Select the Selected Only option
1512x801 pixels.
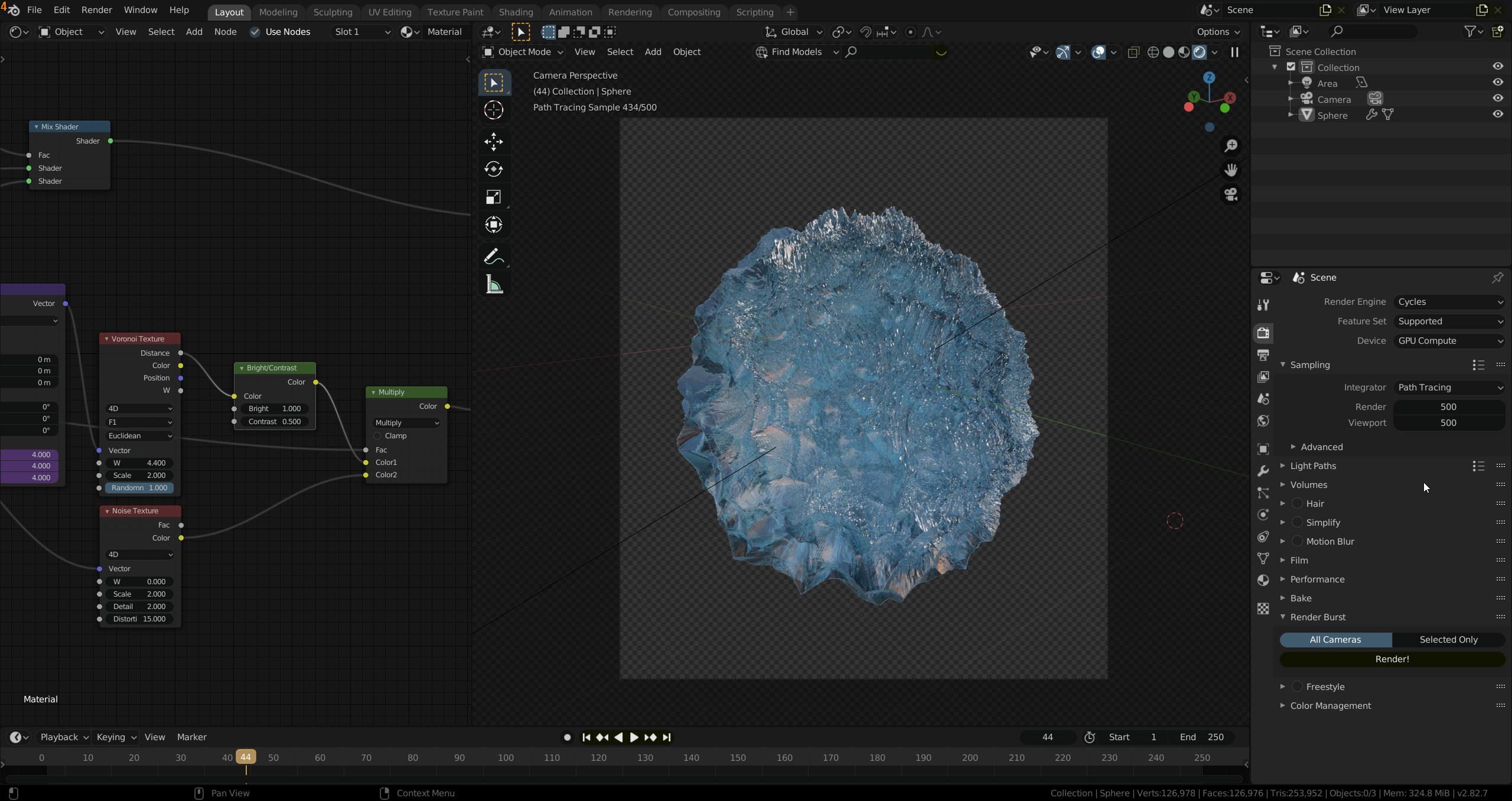click(1448, 640)
